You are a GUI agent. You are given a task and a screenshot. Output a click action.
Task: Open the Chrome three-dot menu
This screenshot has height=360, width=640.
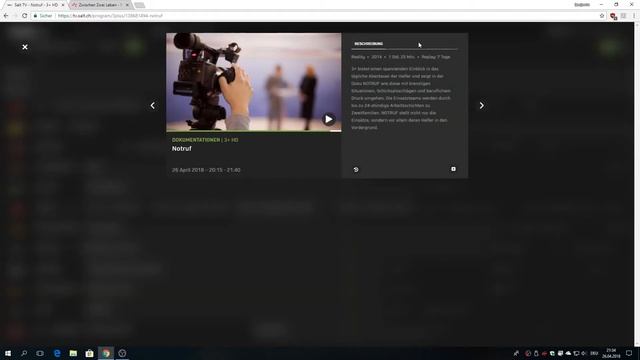pos(634,16)
